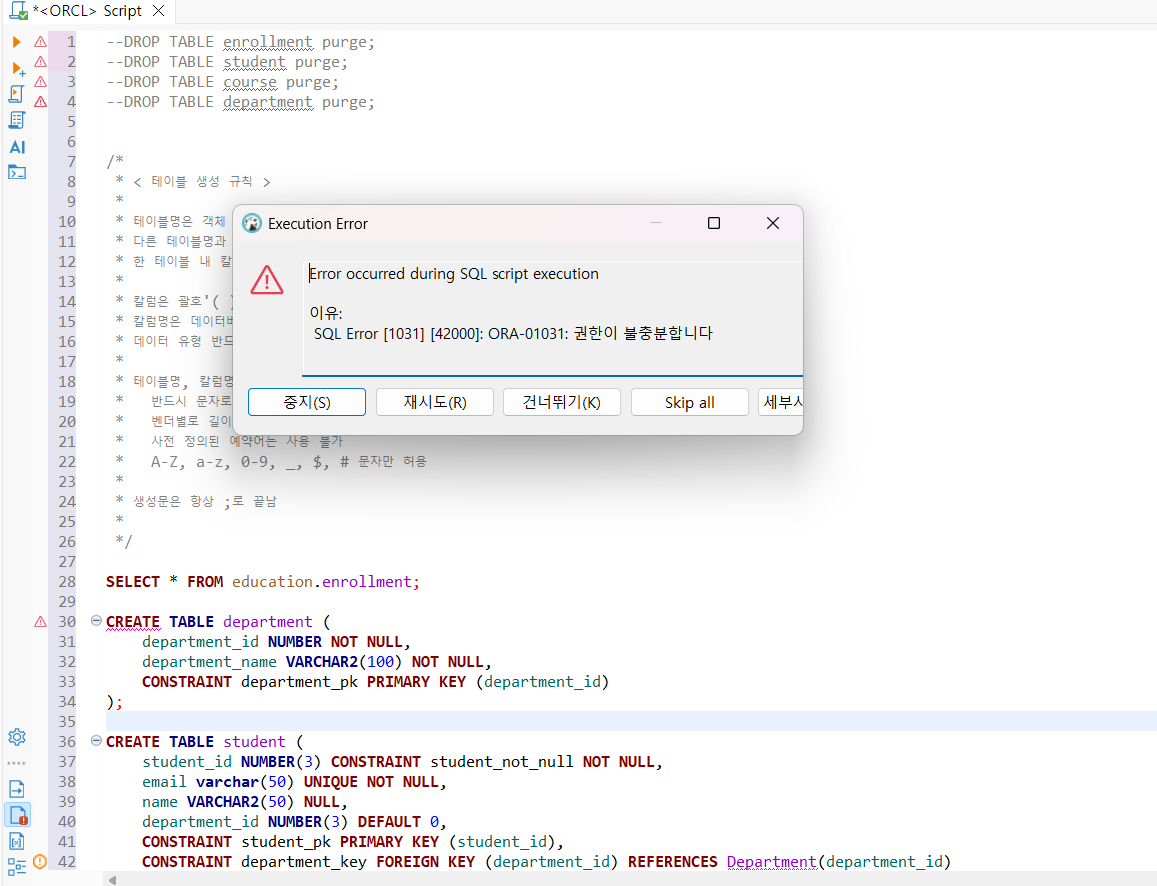
Task: Click the department table name on line 30
Action: coord(268,622)
